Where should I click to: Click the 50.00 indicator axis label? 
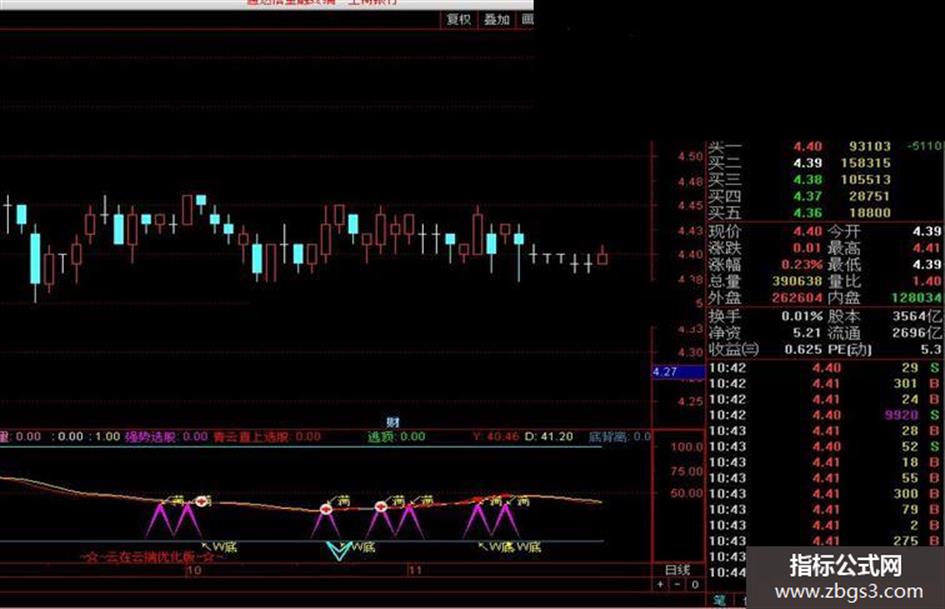pos(687,493)
